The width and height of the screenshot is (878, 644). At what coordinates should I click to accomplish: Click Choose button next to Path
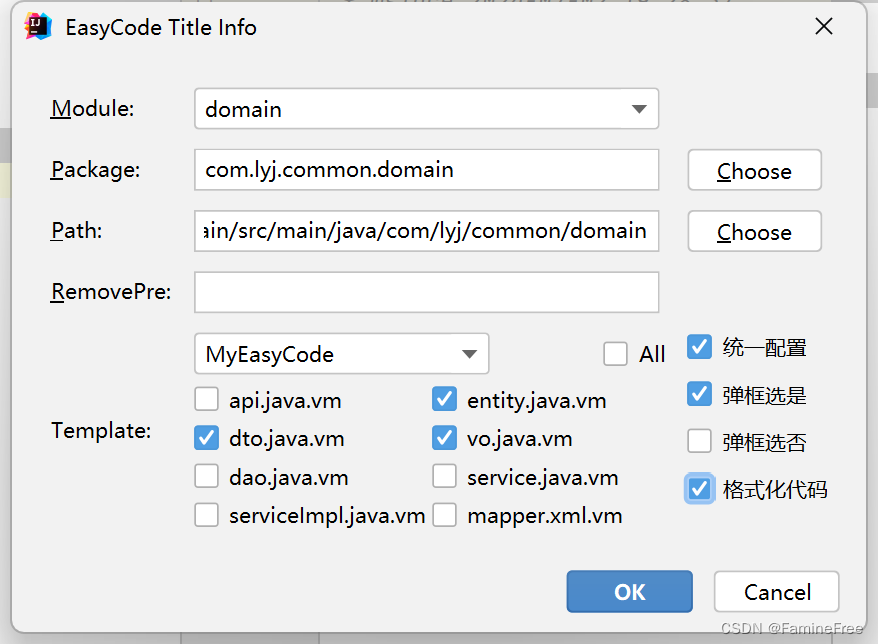[x=754, y=231]
